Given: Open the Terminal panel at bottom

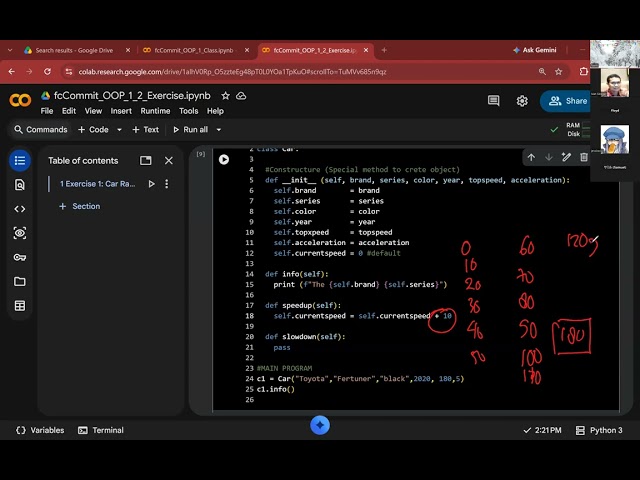Looking at the screenshot, I should pos(101,430).
